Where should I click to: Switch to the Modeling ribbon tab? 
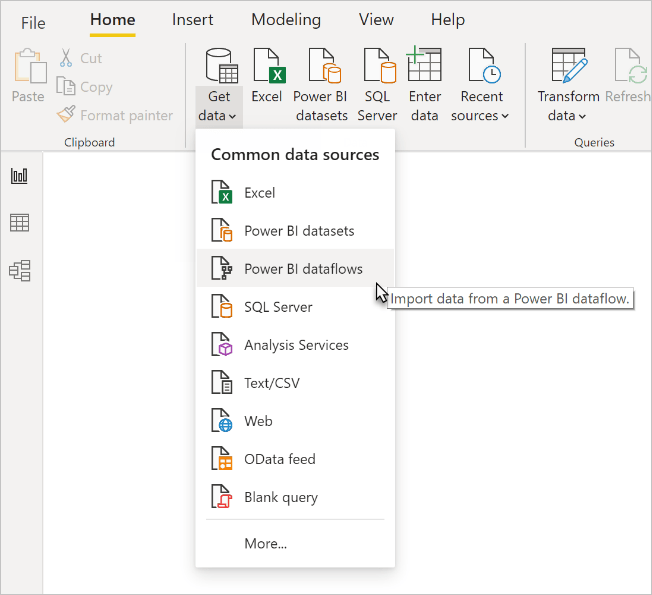pyautogui.click(x=286, y=20)
